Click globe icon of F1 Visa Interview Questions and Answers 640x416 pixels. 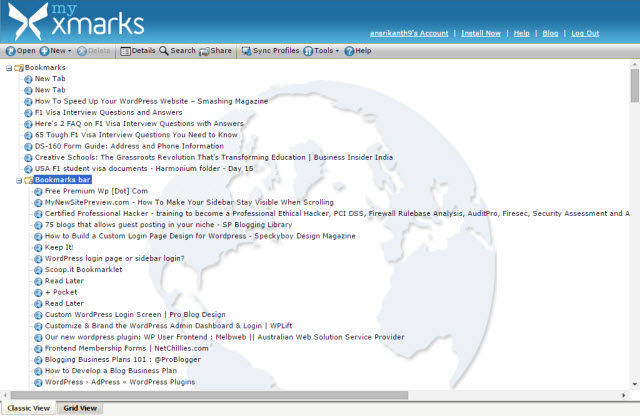point(28,113)
